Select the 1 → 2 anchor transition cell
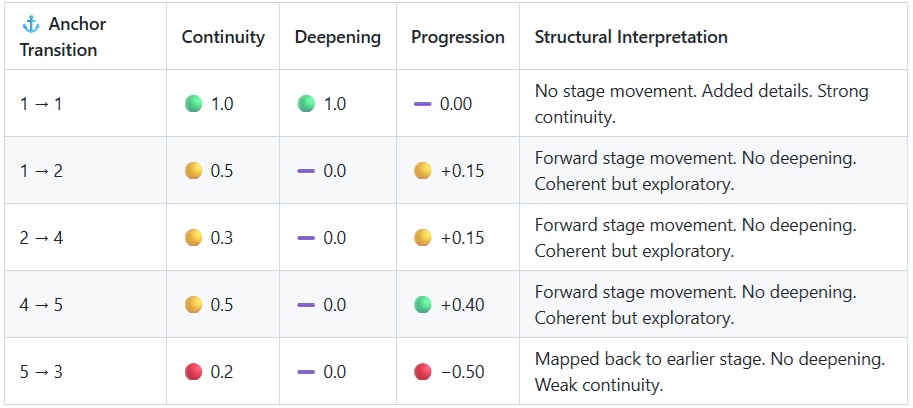913x408 pixels. coord(42,171)
